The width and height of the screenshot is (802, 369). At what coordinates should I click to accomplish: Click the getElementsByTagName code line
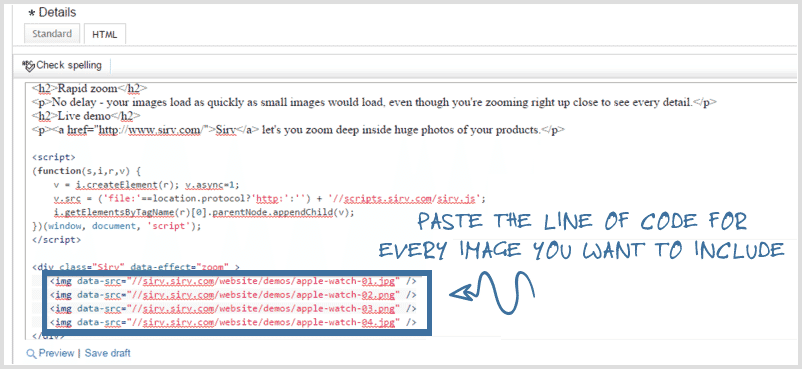(x=203, y=212)
